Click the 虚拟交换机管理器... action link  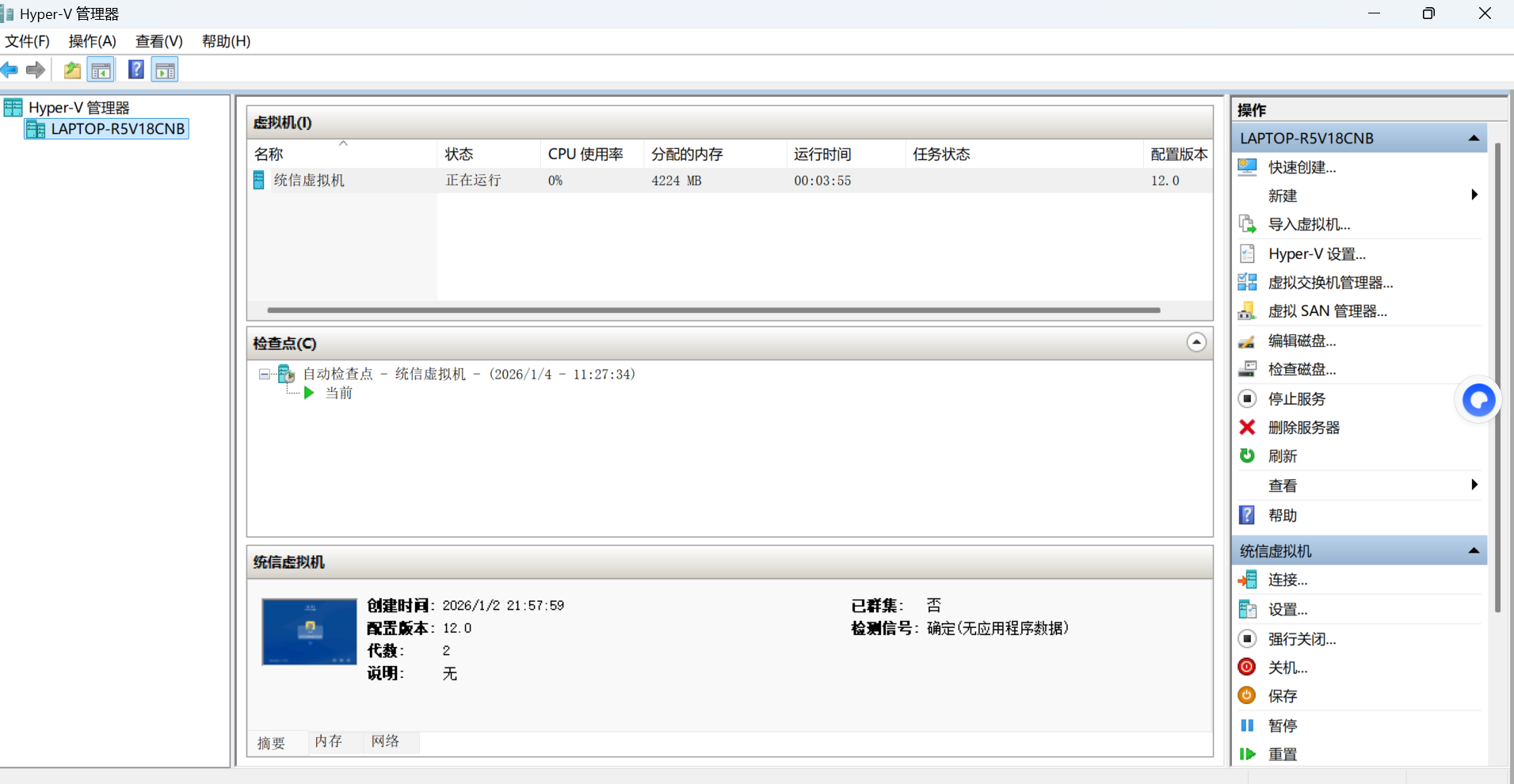tap(1330, 283)
